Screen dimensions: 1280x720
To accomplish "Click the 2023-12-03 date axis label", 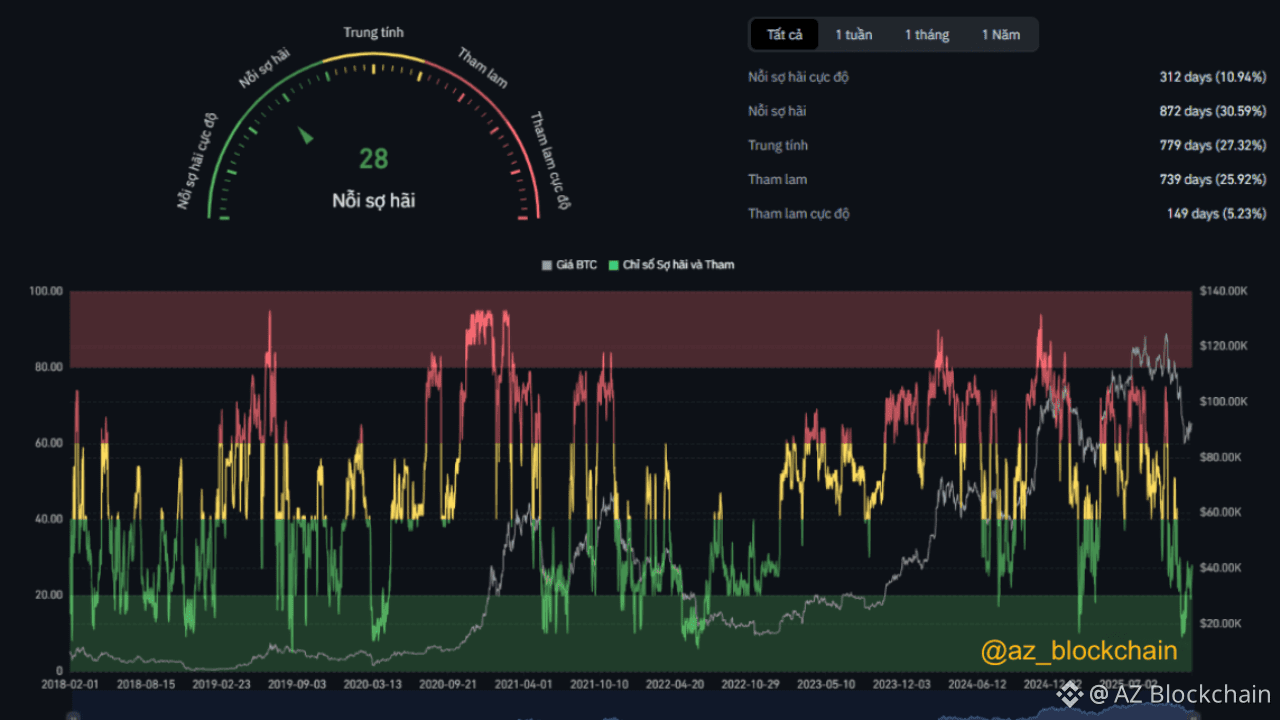I will [901, 685].
